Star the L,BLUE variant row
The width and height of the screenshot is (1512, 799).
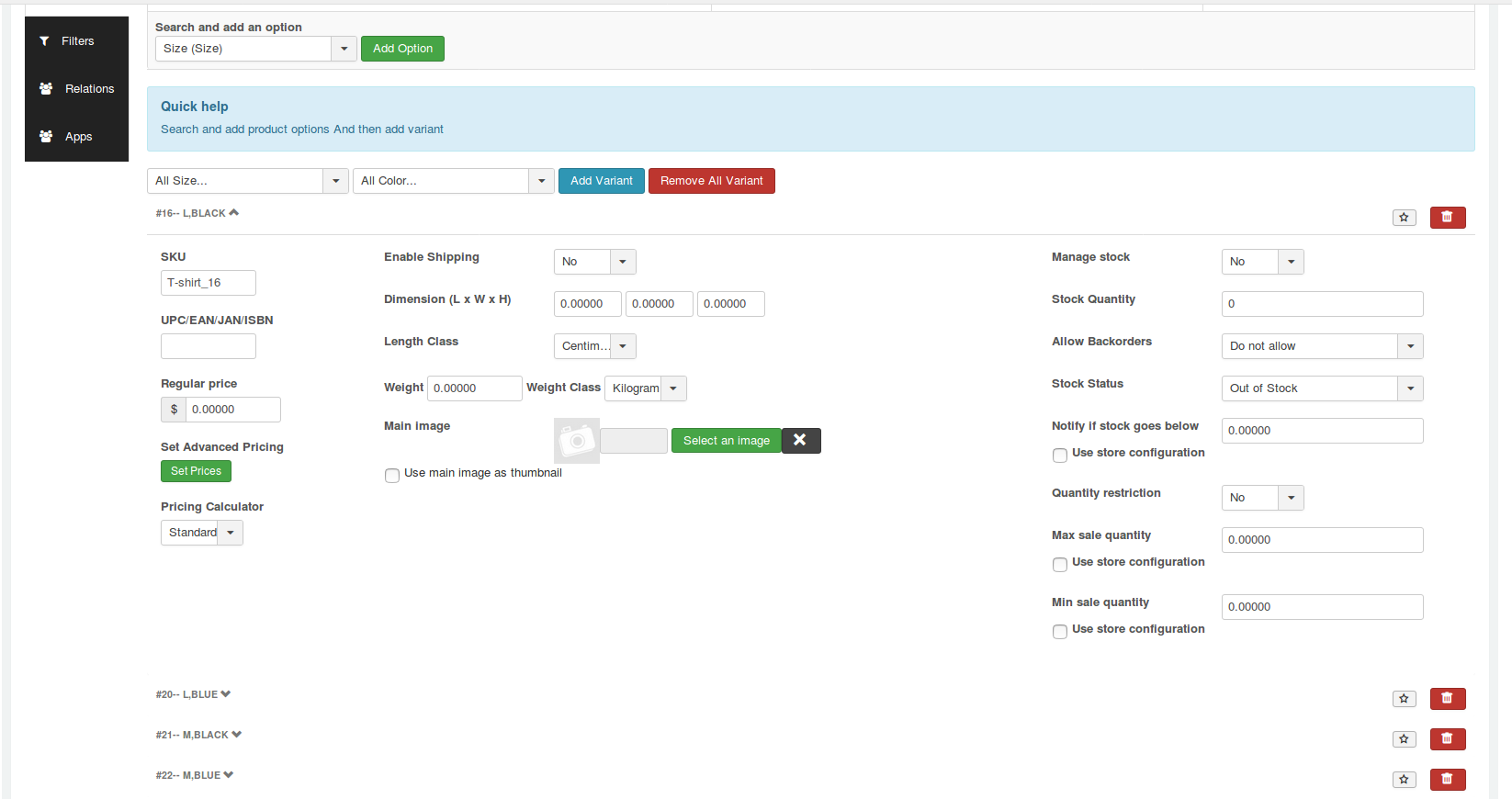point(1404,699)
